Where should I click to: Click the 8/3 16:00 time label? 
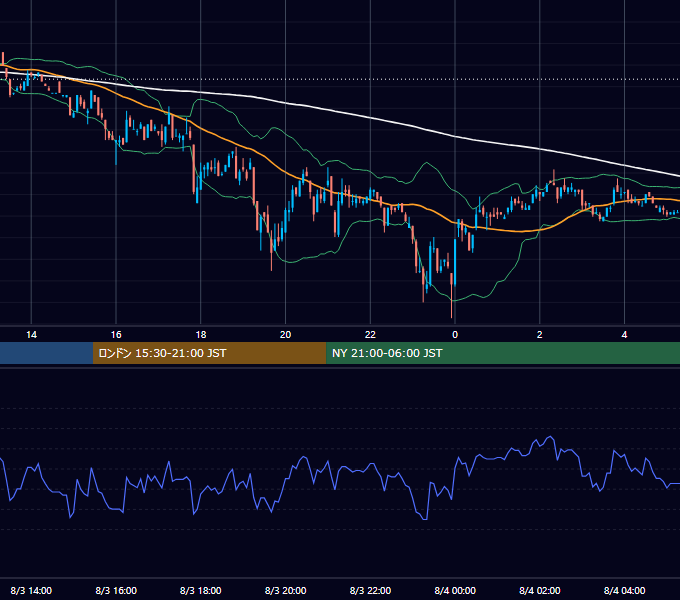click(116, 590)
